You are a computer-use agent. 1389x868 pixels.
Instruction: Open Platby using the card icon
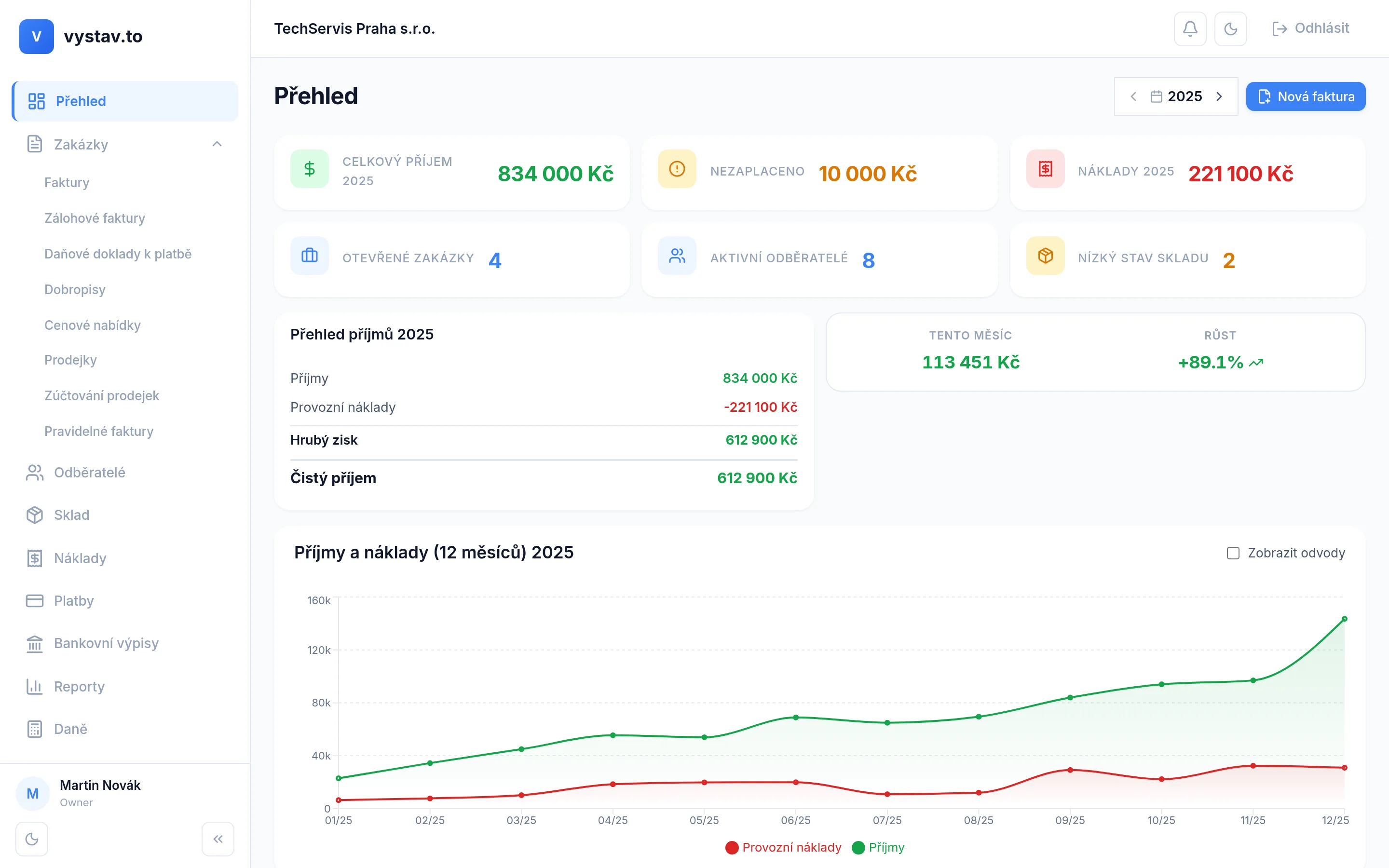click(x=34, y=600)
